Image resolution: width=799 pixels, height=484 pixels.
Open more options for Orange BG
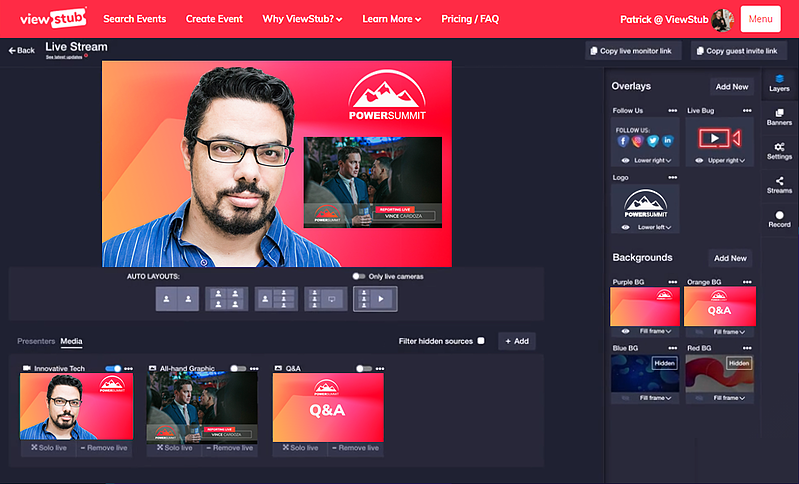[747, 282]
